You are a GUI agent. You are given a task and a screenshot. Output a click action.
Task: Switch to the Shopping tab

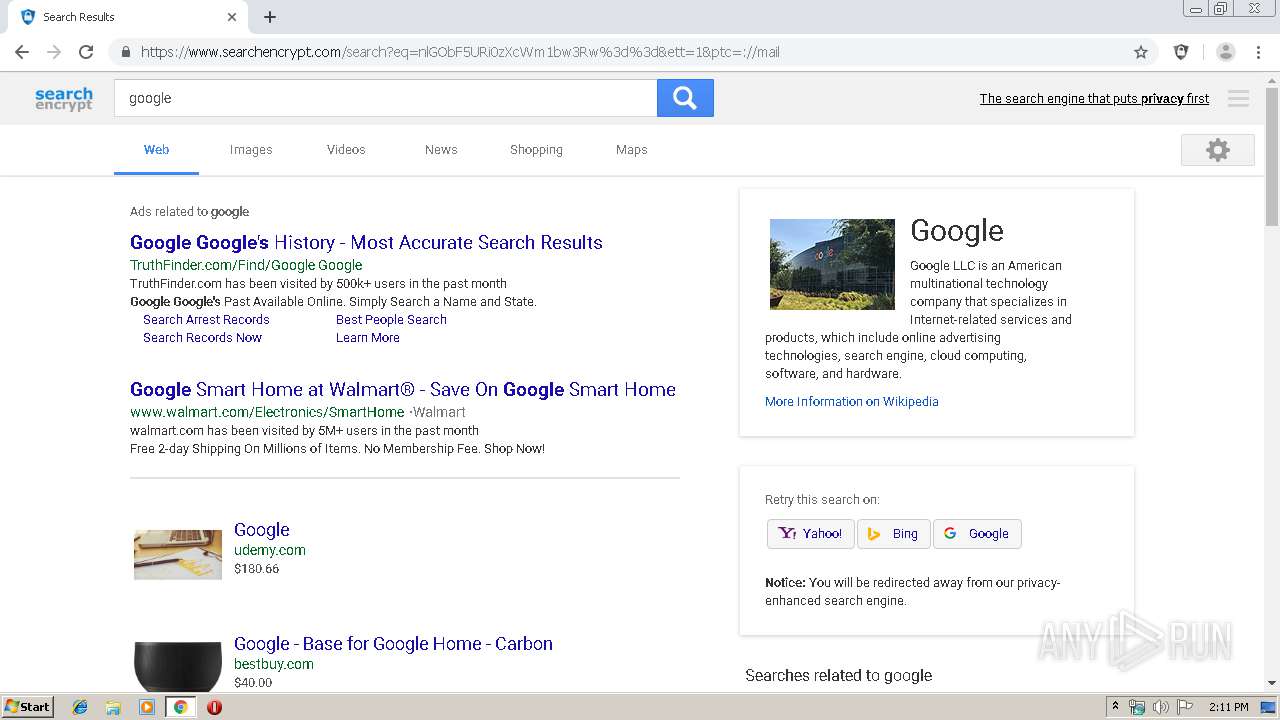[536, 150]
